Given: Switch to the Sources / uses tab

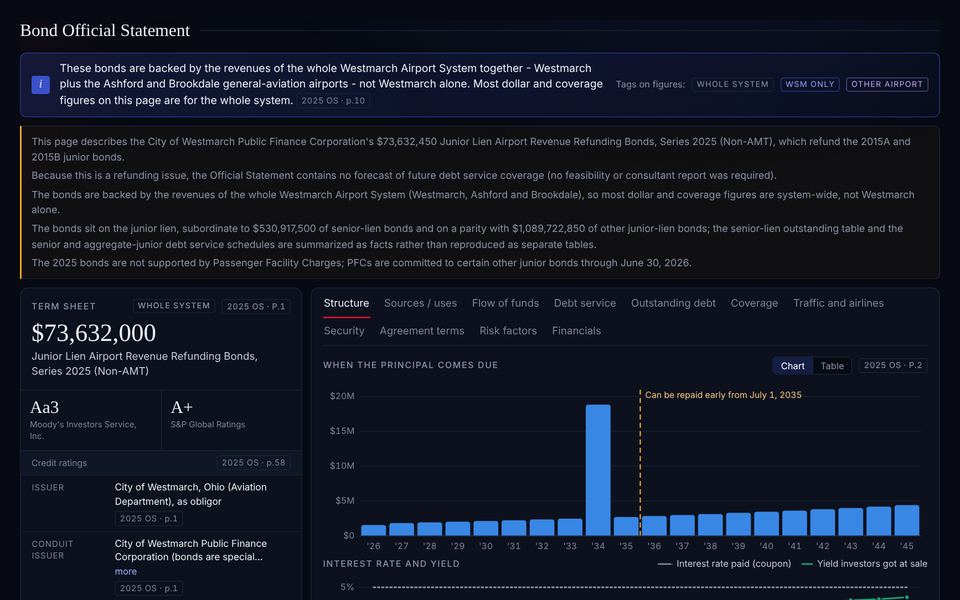Looking at the screenshot, I should (420, 303).
